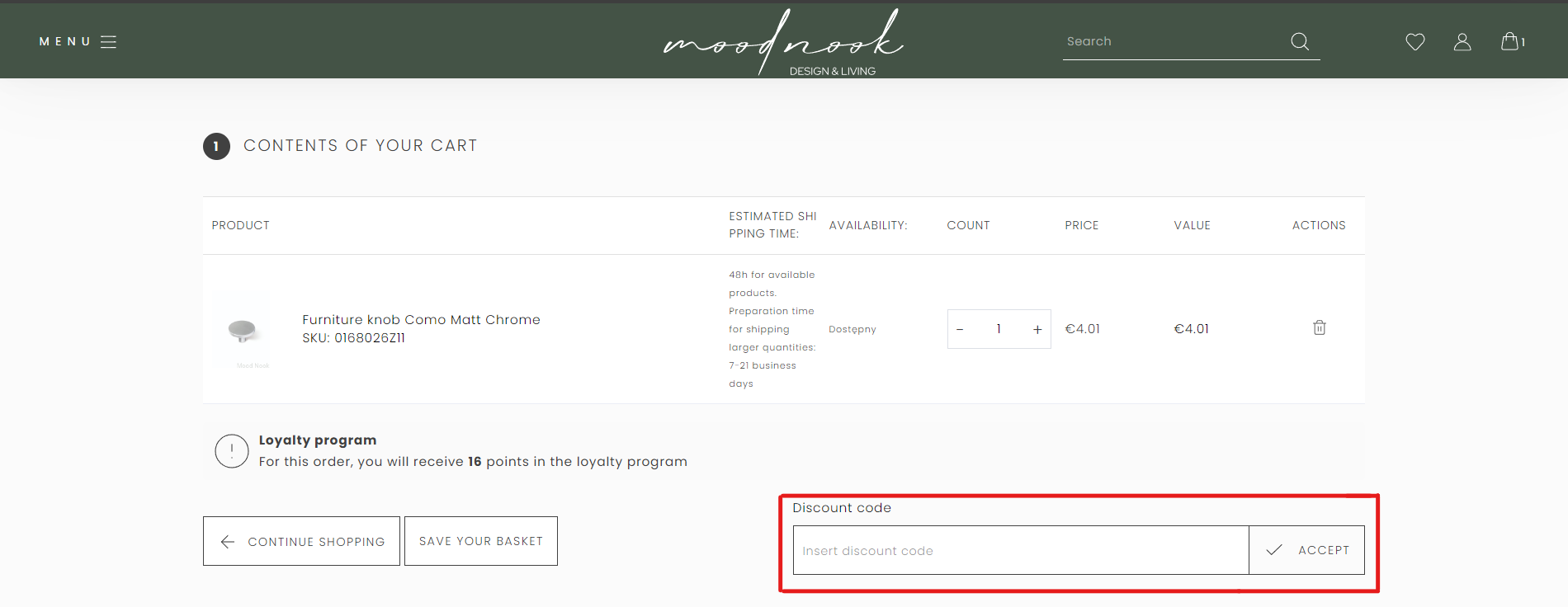Click Save Your Basket button
Screen dimensions: 1568x607
480,541
